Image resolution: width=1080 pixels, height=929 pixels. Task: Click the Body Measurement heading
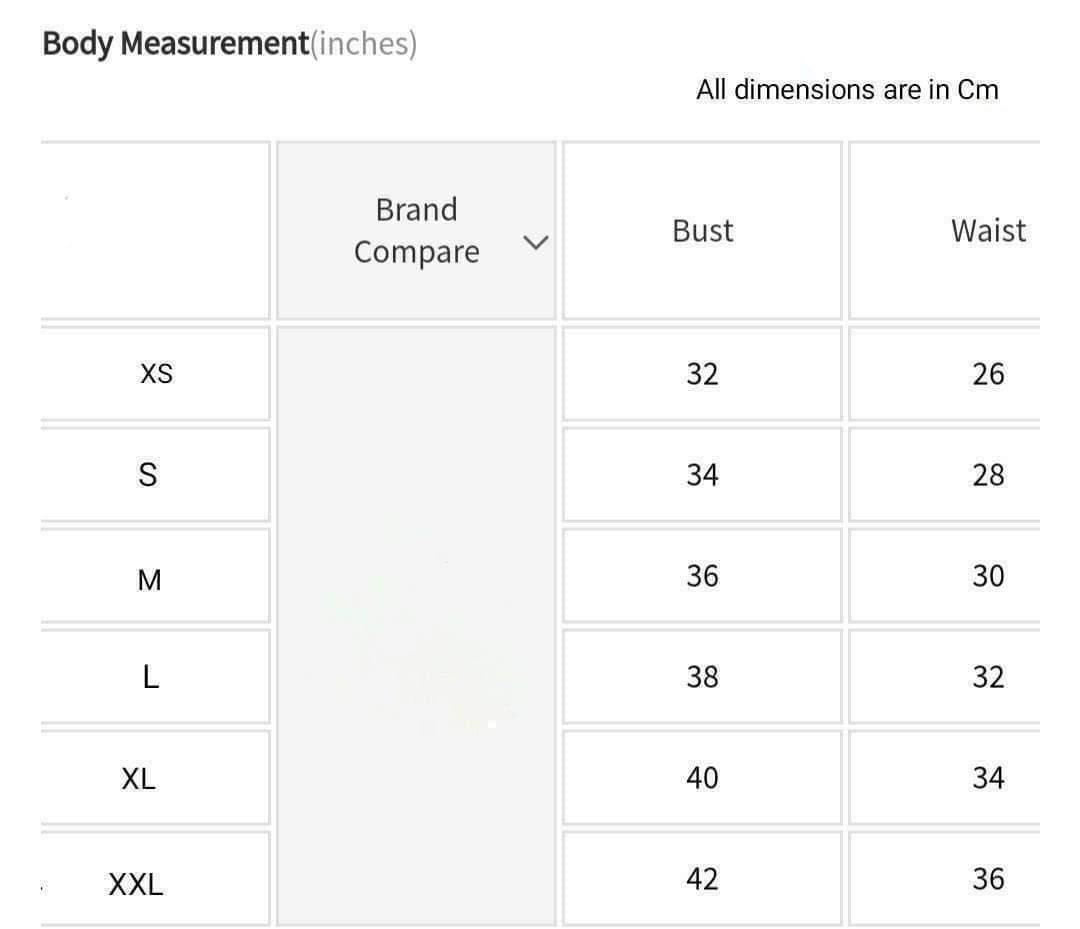pyautogui.click(x=176, y=44)
